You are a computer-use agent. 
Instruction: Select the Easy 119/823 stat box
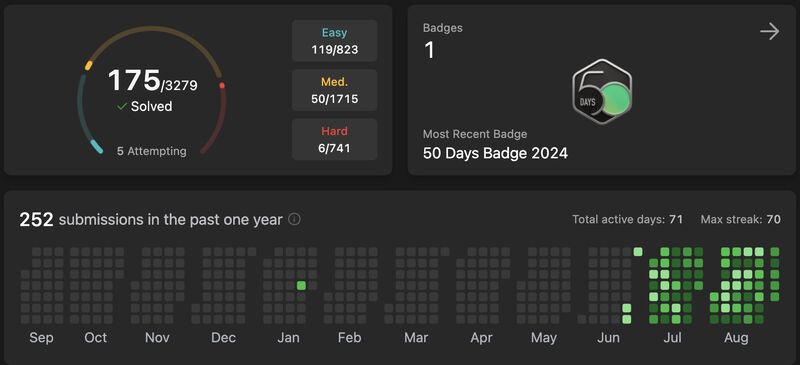[335, 41]
